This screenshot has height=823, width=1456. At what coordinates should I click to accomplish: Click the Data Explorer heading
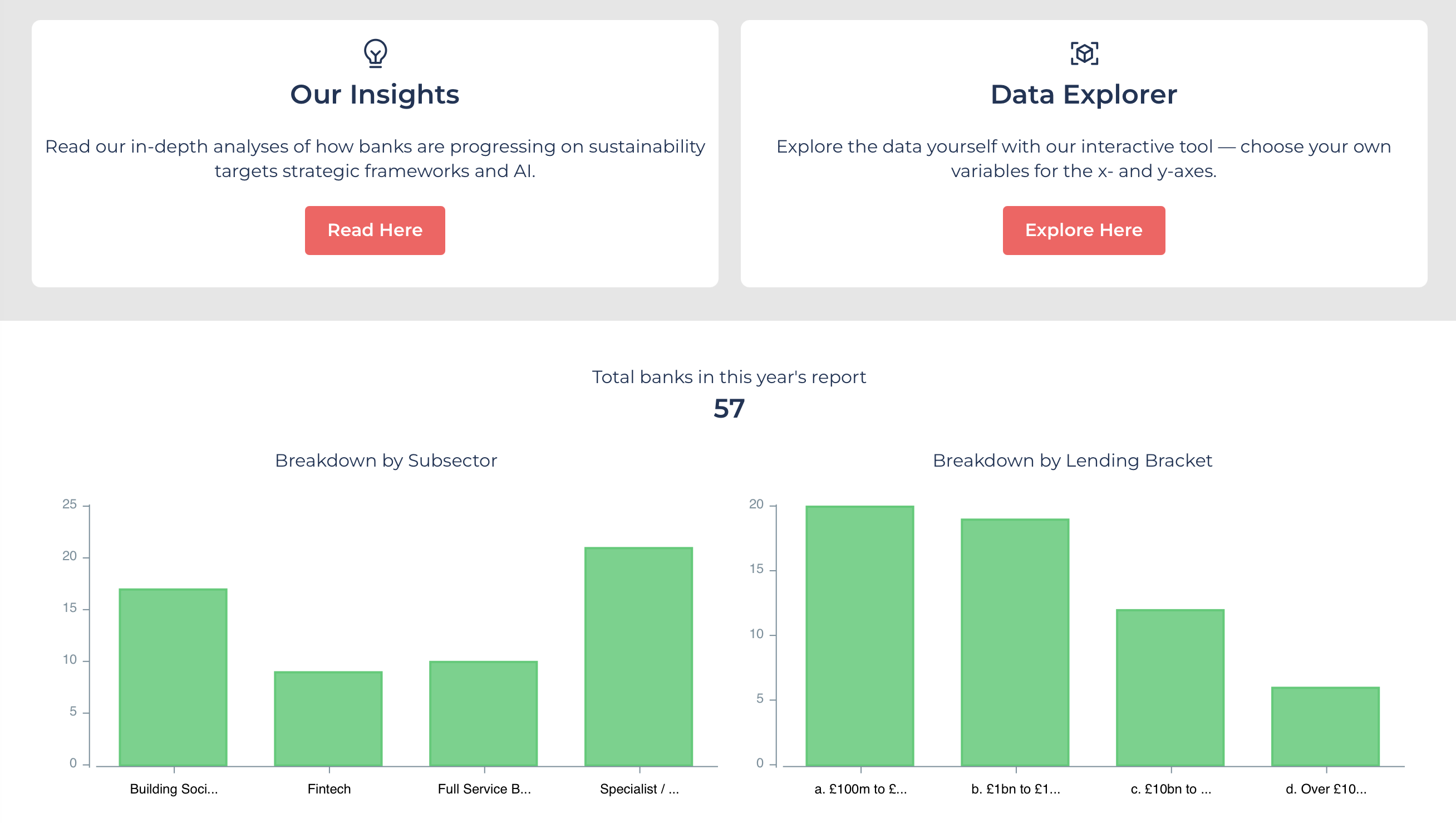pyautogui.click(x=1084, y=95)
